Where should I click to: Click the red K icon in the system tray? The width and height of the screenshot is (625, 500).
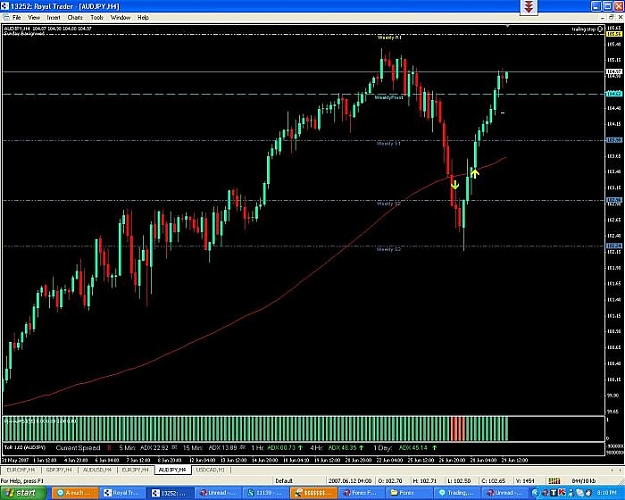click(562, 493)
